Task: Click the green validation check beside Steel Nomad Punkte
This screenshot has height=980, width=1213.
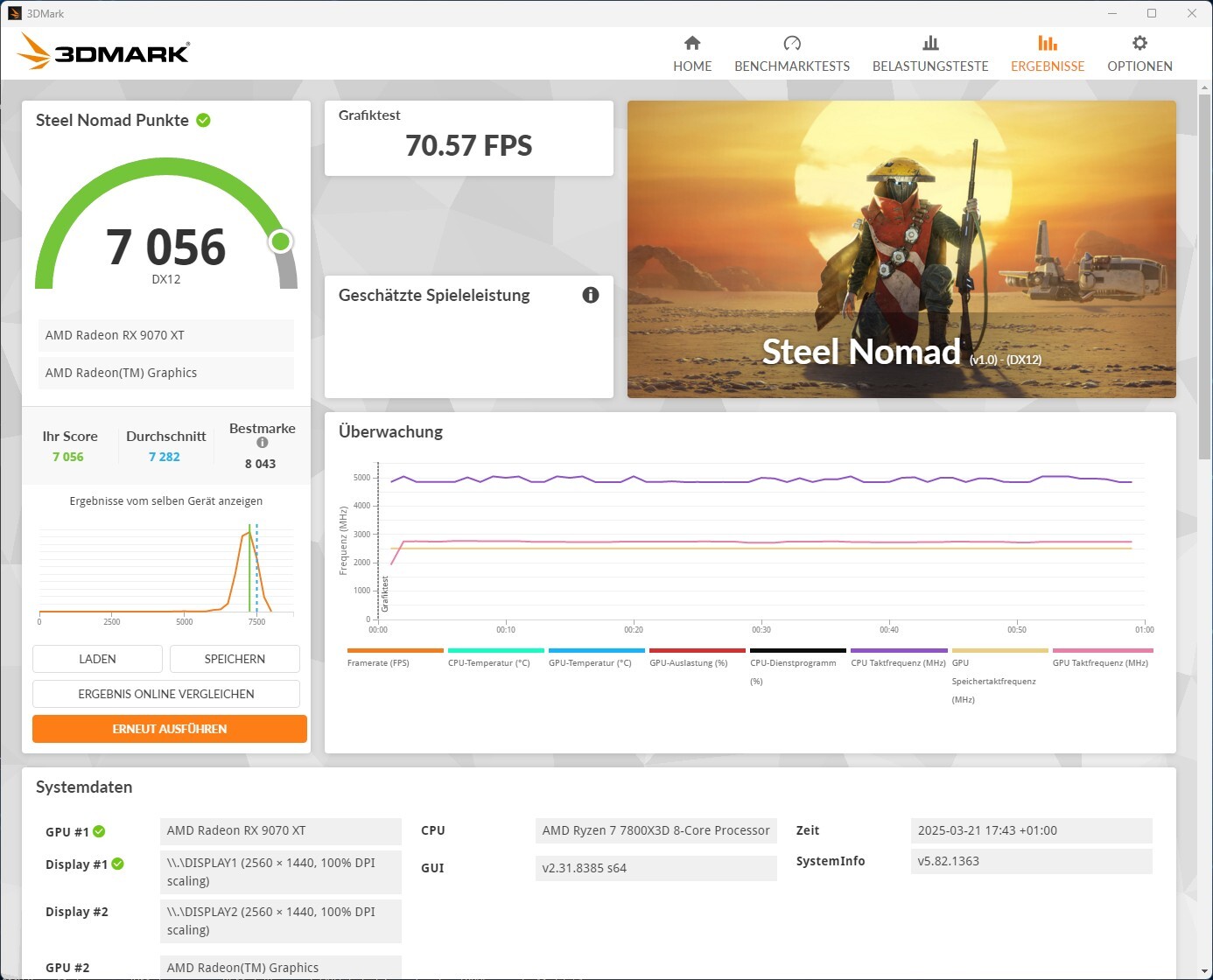Action: coord(203,120)
